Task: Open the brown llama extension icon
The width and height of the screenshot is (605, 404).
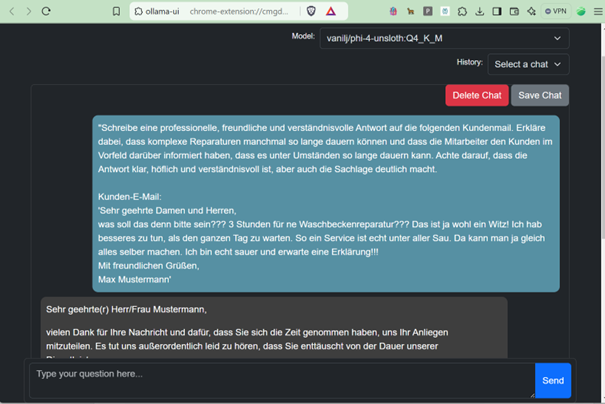Action: pos(411,11)
